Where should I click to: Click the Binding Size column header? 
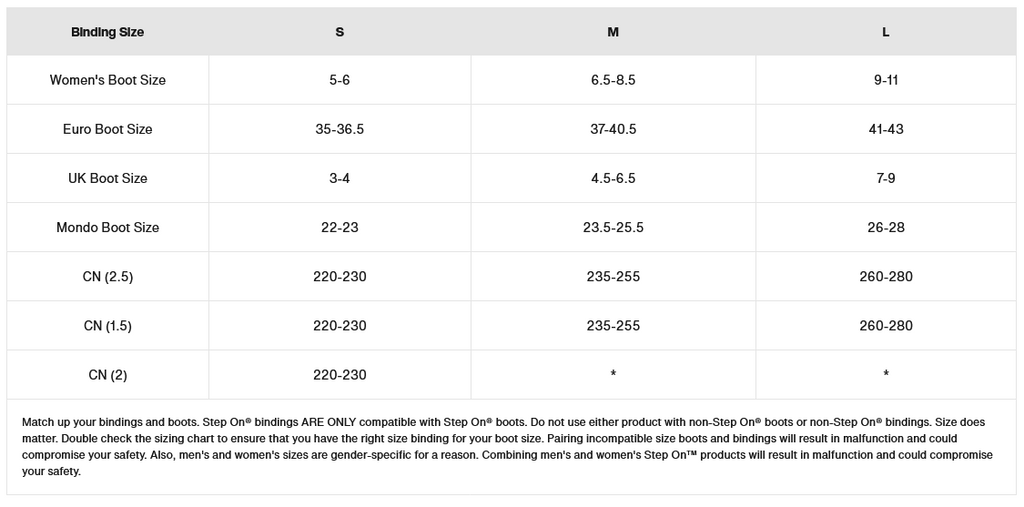pyautogui.click(x=107, y=32)
